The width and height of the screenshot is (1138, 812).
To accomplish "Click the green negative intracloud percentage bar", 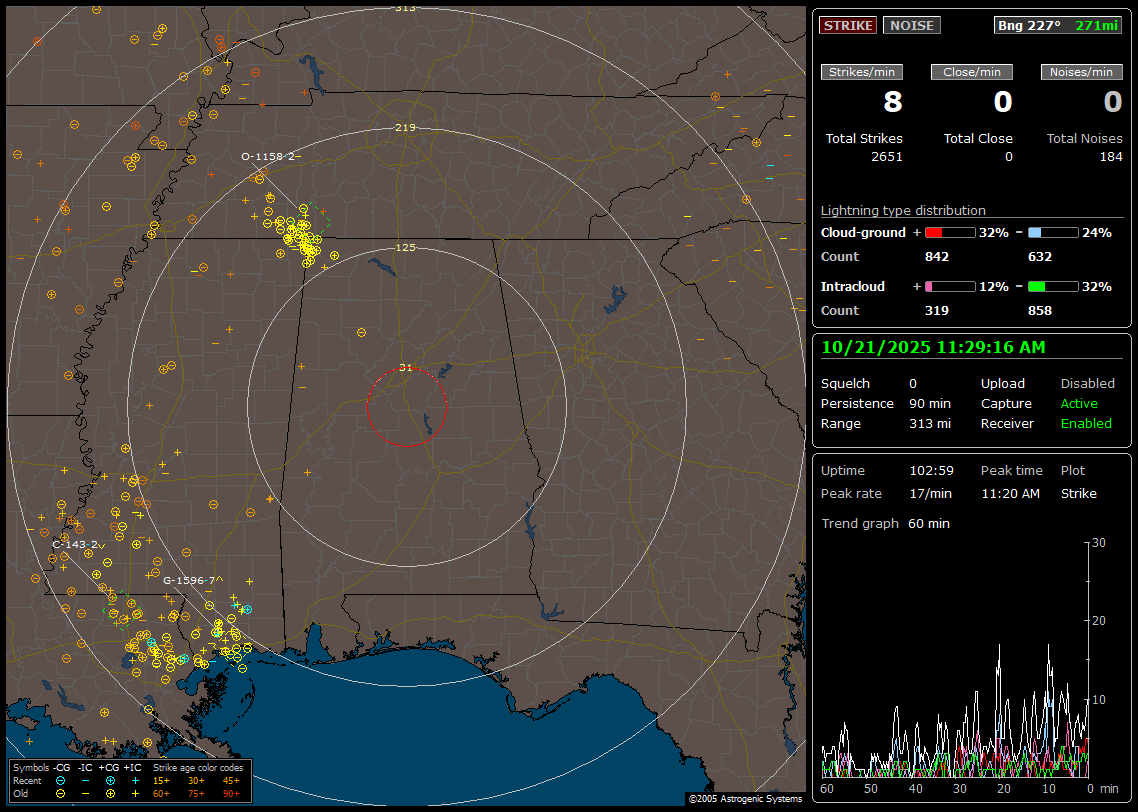I will tap(1053, 286).
